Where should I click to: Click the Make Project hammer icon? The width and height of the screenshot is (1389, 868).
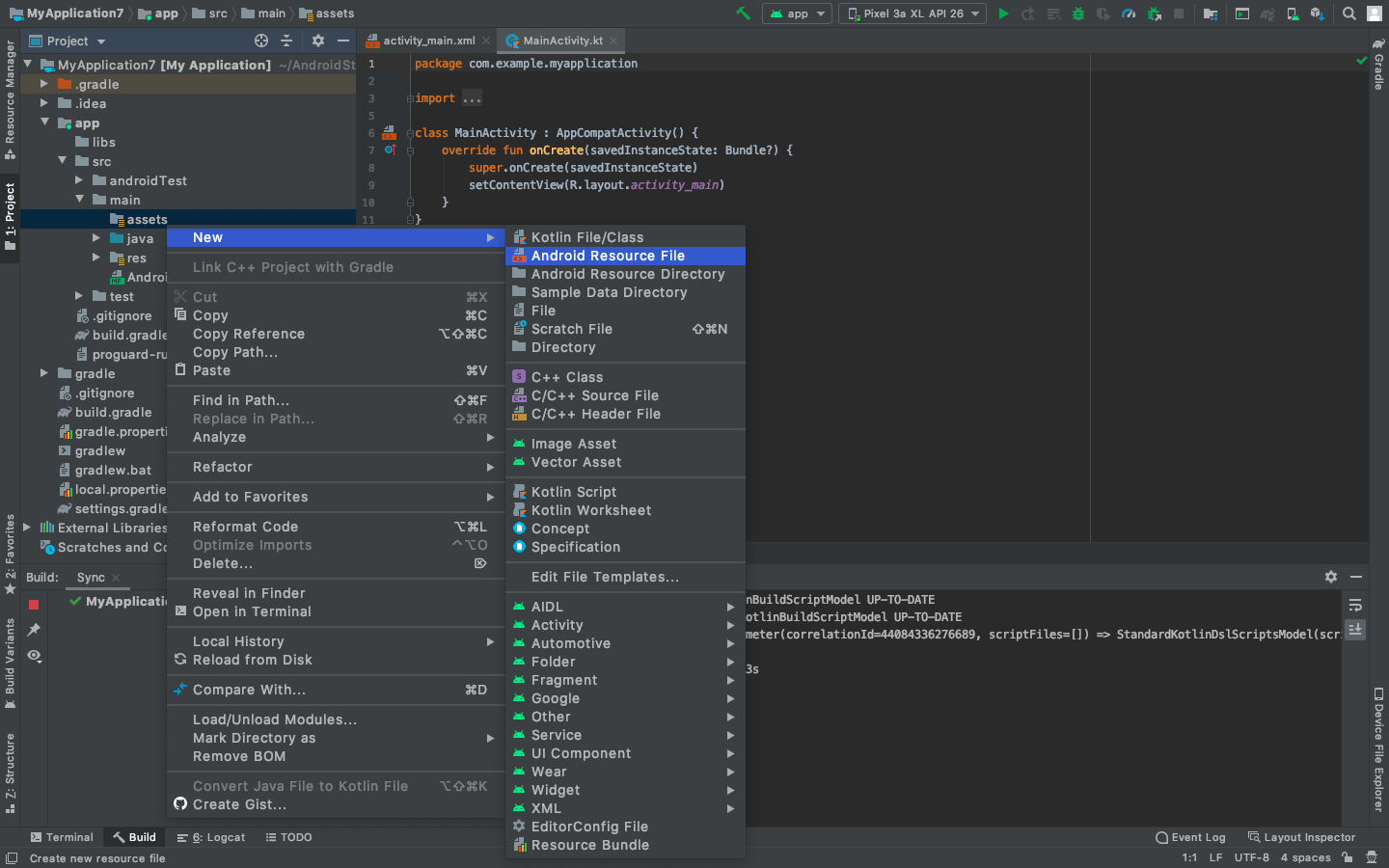(x=743, y=14)
